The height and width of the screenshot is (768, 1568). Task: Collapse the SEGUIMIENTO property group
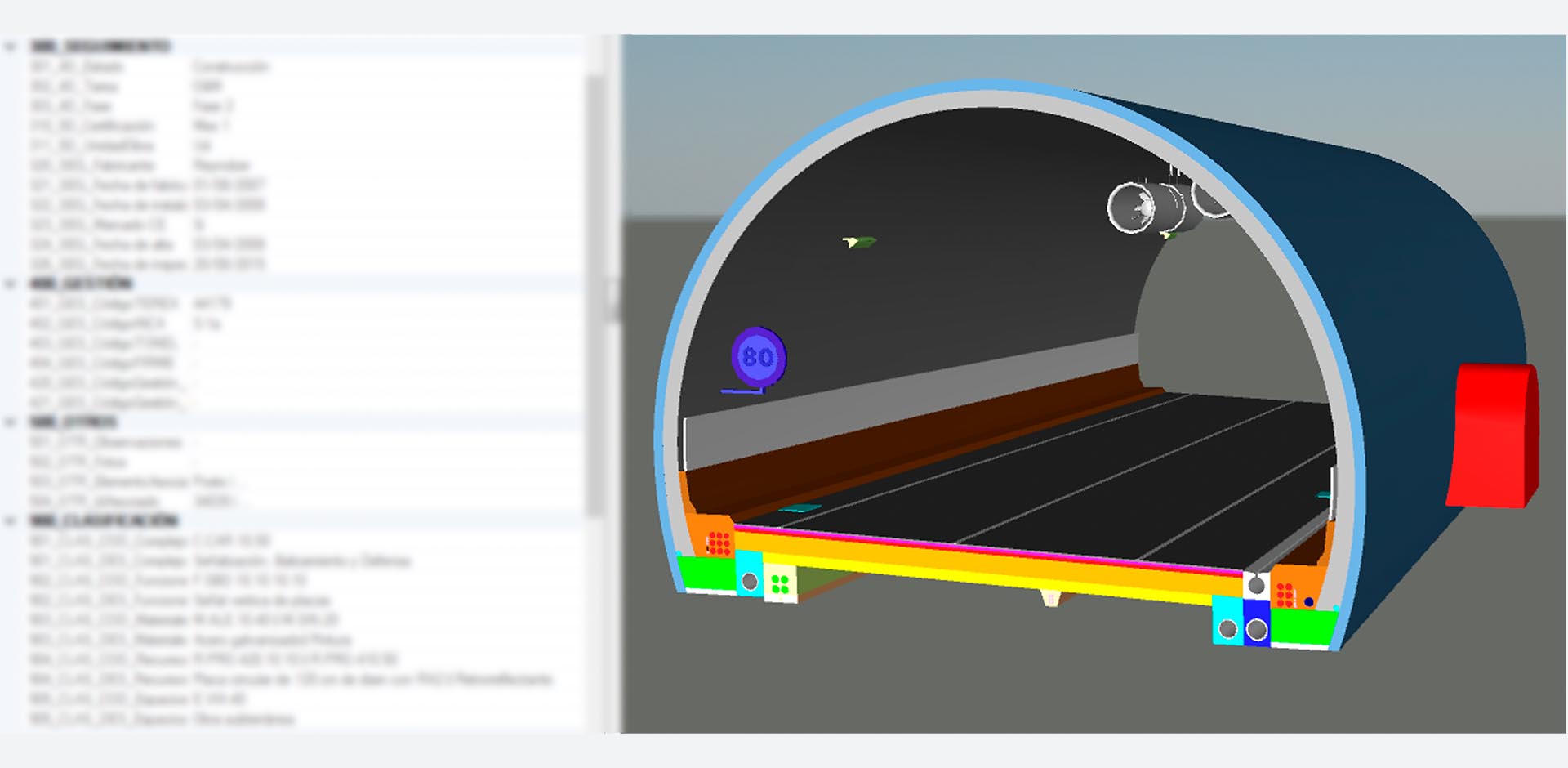coord(11,47)
